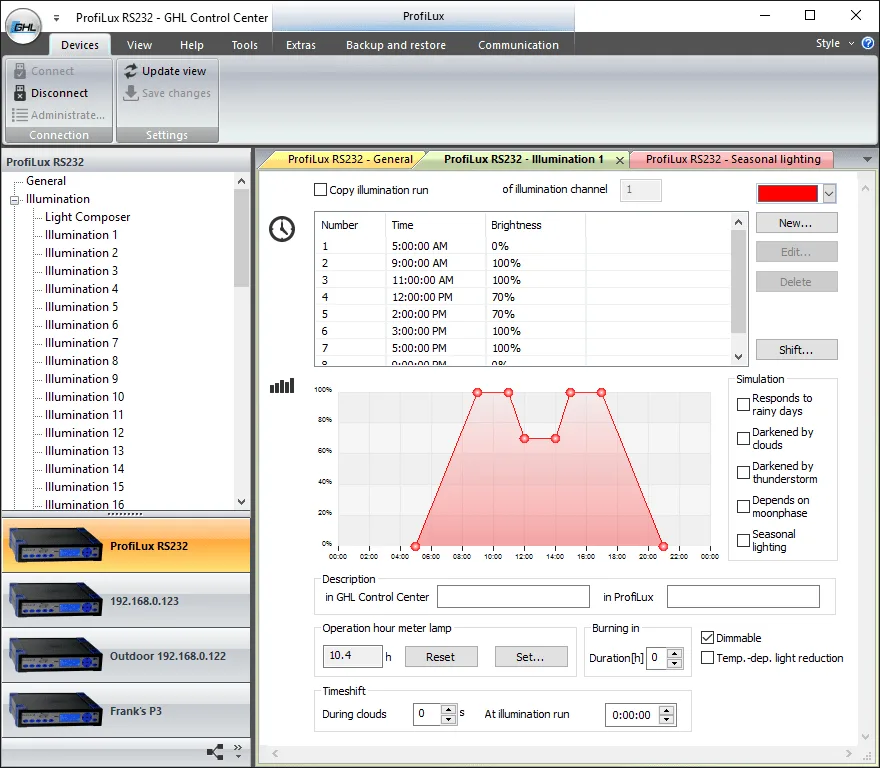Image resolution: width=880 pixels, height=768 pixels.
Task: Open the Backup and restore tab
Action: [396, 45]
